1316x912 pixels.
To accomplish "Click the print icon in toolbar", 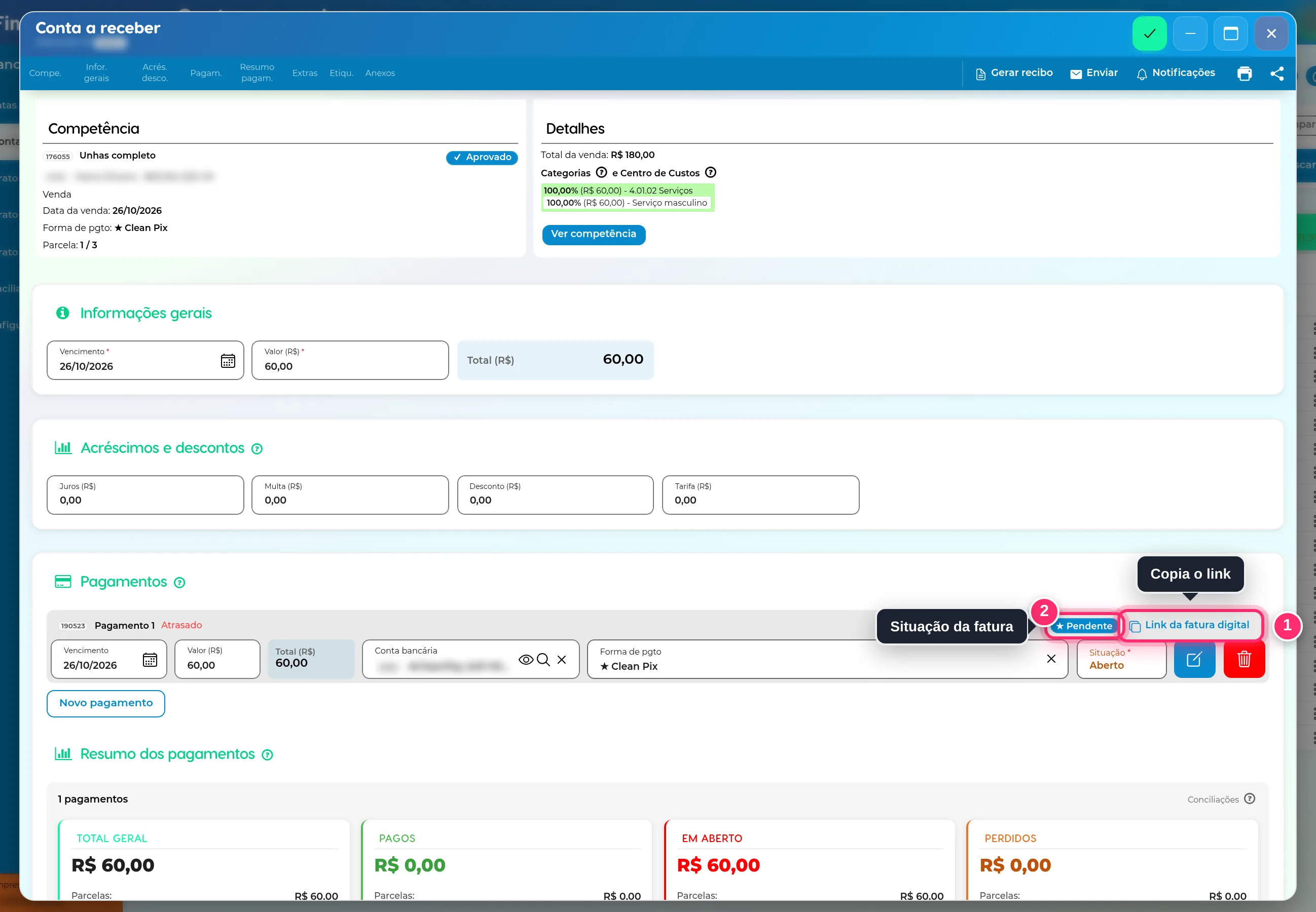I will coord(1244,73).
